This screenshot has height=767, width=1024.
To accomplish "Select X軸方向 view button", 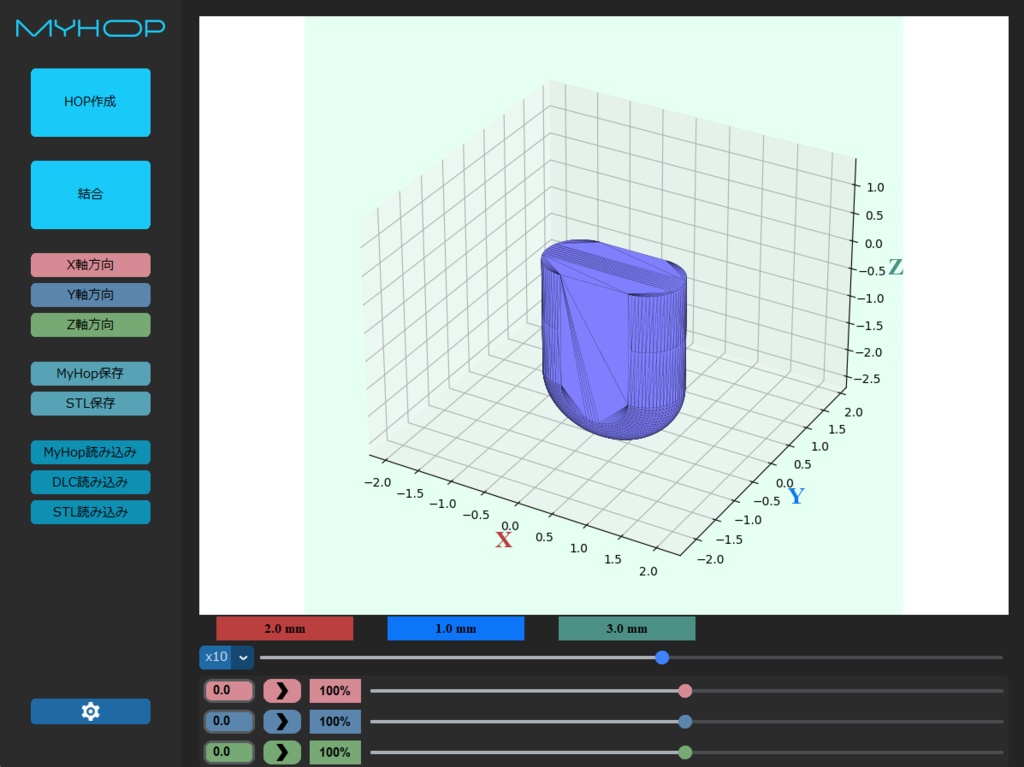I will (91, 265).
